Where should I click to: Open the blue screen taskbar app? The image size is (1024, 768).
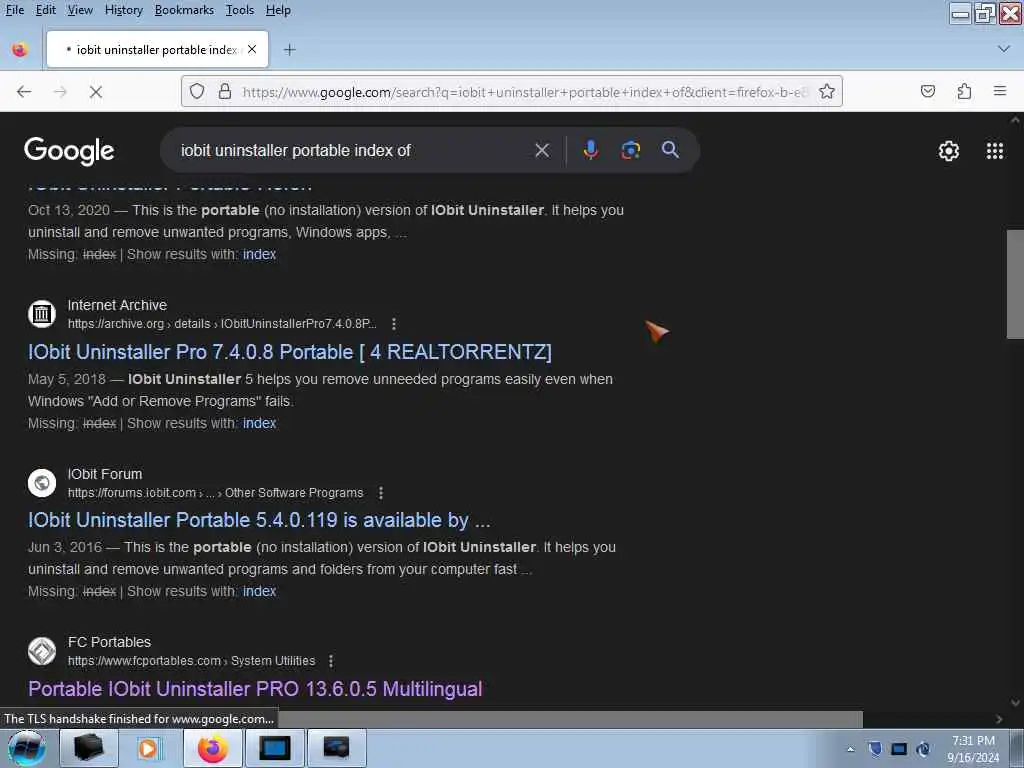click(x=274, y=748)
